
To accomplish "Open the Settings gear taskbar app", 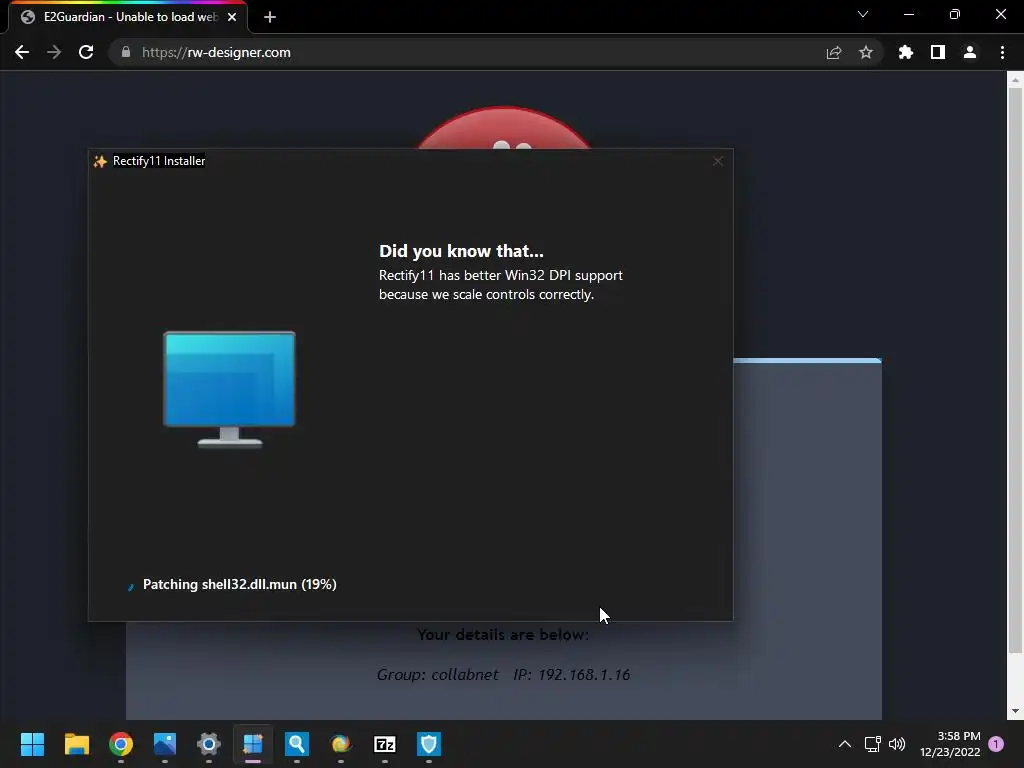I will click(209, 744).
